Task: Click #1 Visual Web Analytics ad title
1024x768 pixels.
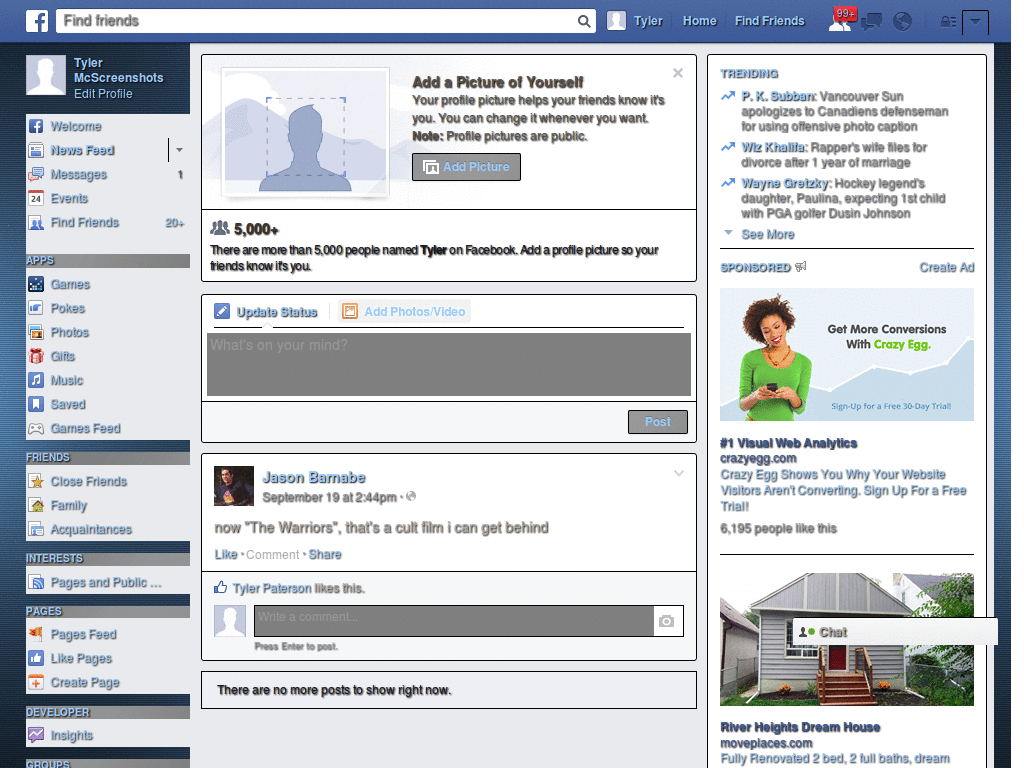Action: (x=788, y=443)
